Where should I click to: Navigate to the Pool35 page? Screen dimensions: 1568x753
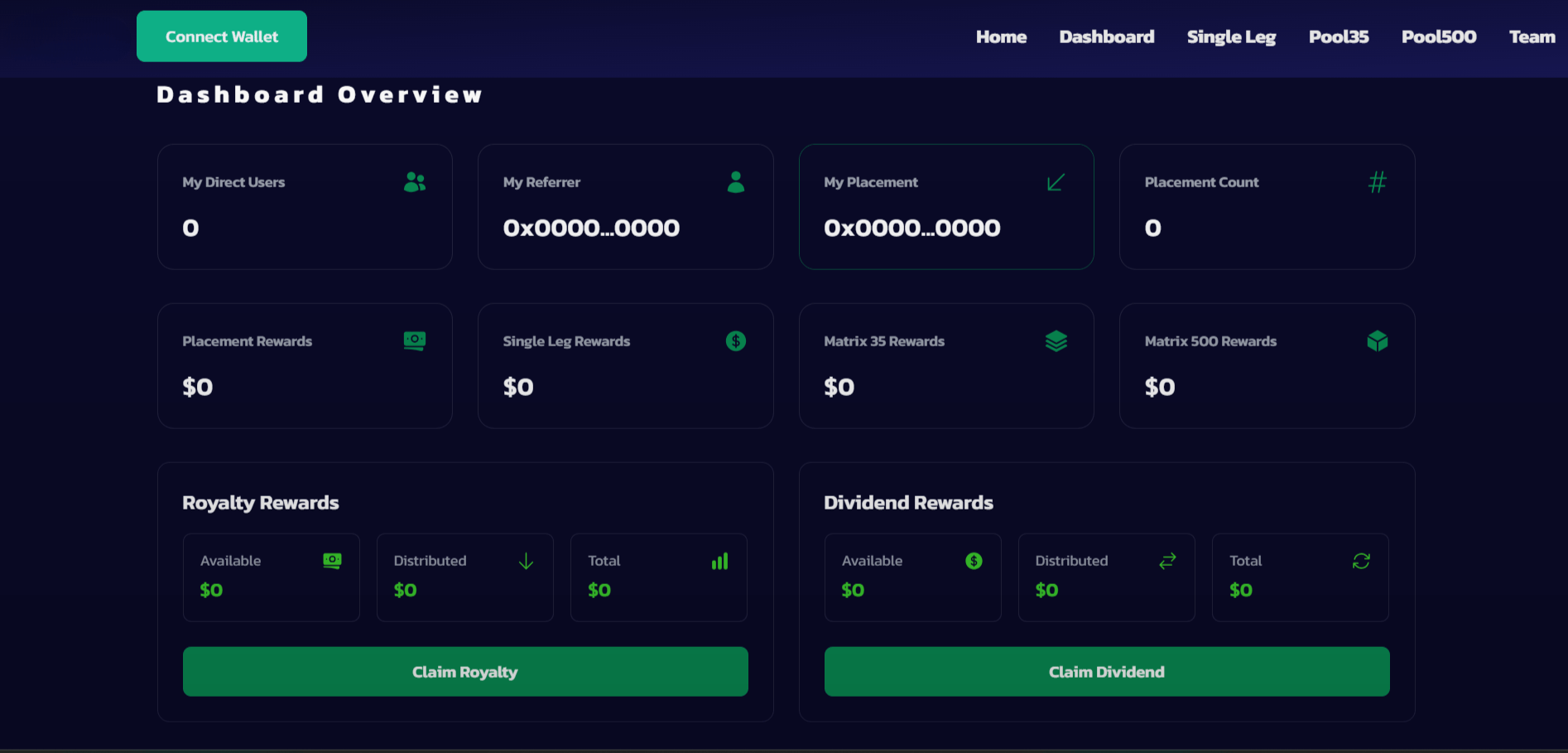pyautogui.click(x=1338, y=36)
